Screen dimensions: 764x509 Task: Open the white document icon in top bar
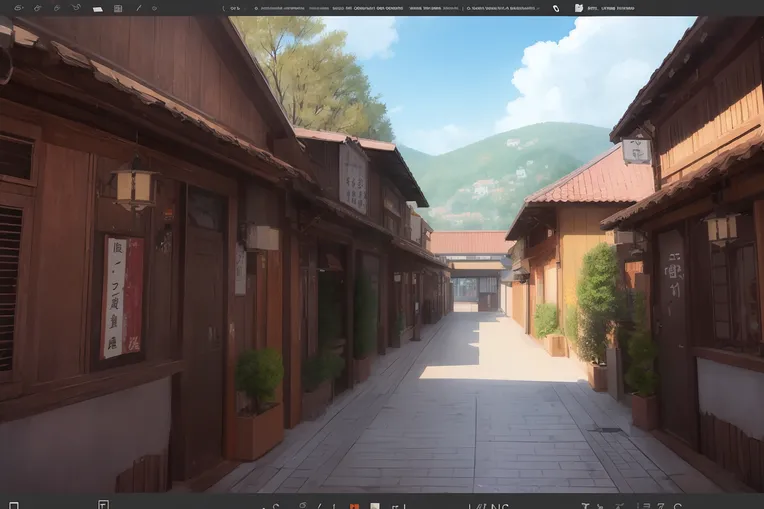point(579,8)
